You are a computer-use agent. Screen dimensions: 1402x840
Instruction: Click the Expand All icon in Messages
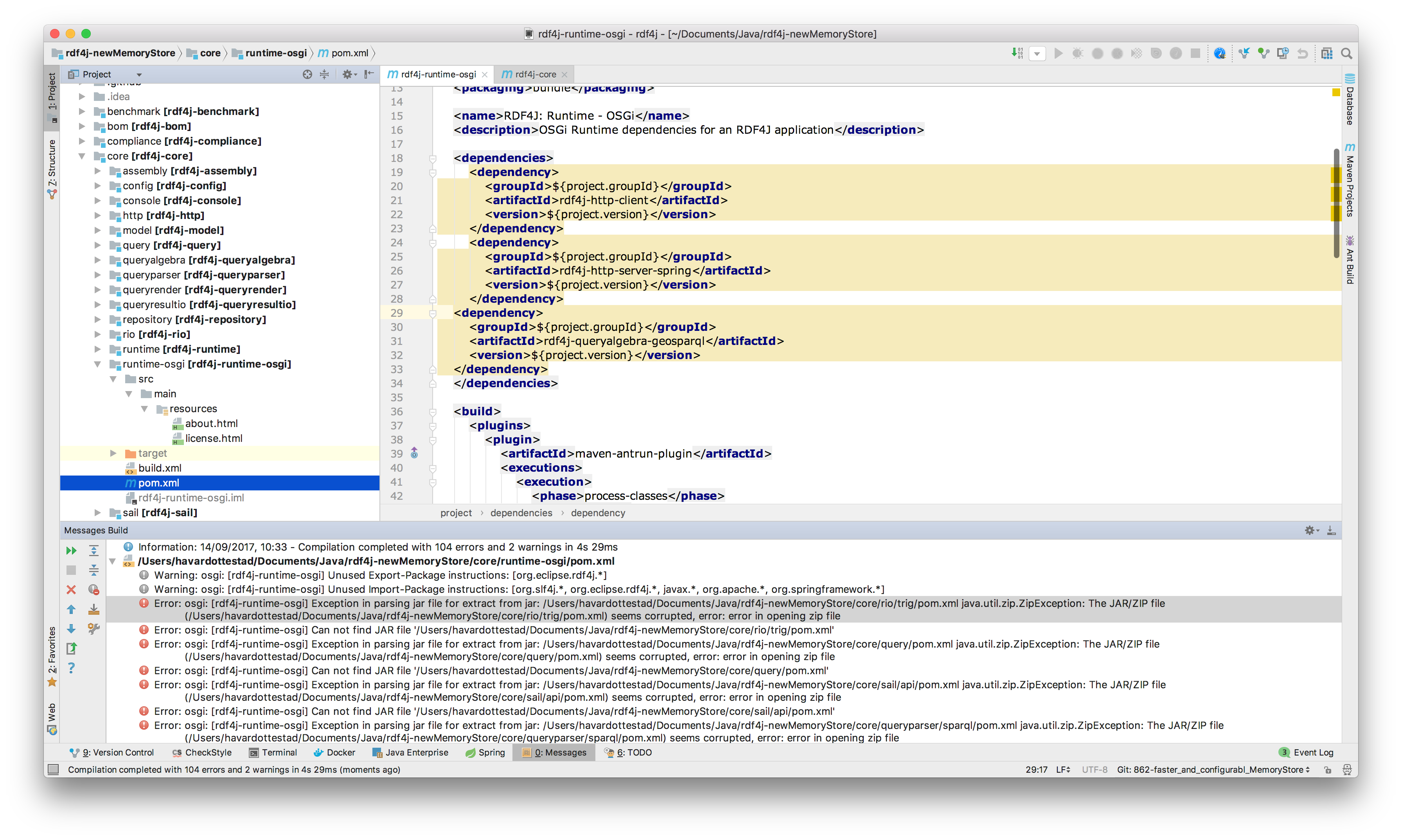(x=94, y=550)
